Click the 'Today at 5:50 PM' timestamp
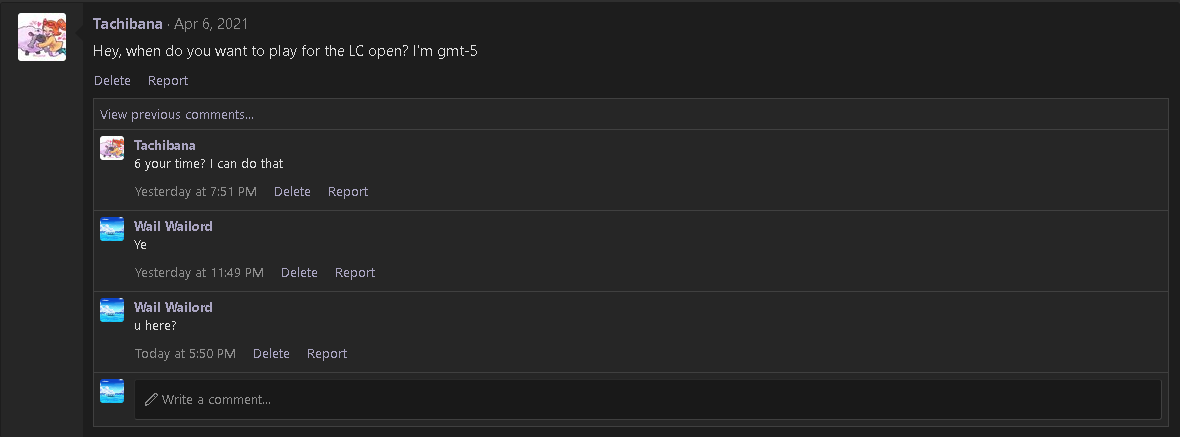This screenshot has width=1180, height=437. [x=185, y=353]
